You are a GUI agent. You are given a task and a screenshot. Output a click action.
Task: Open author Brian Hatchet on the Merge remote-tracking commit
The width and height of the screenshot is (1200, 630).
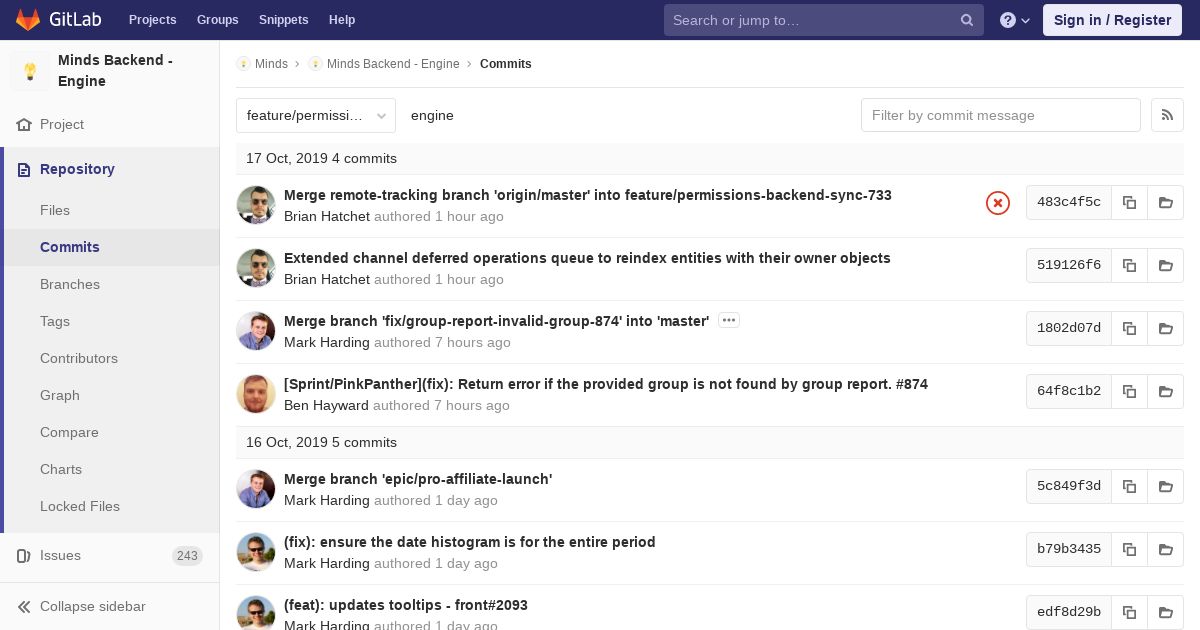[x=327, y=216]
